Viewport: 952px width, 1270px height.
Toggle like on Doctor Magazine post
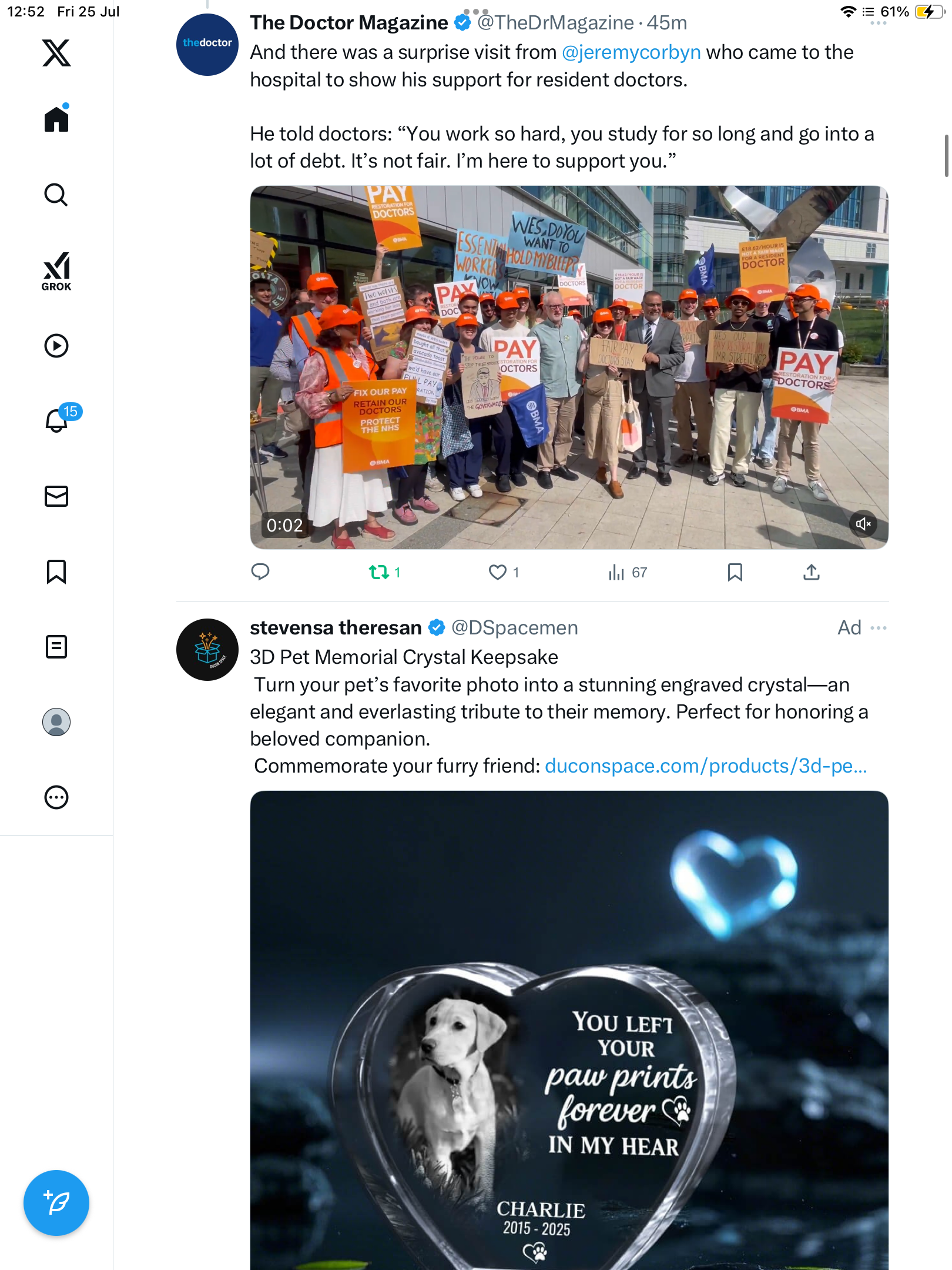(504, 572)
